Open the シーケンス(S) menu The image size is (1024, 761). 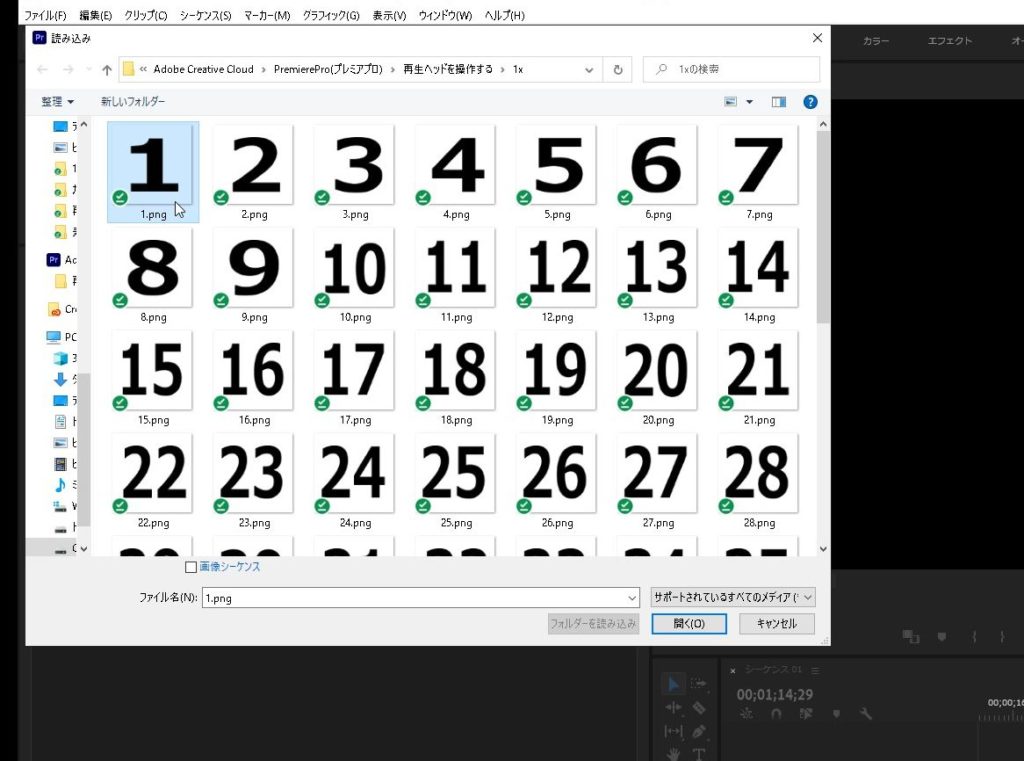tap(205, 16)
